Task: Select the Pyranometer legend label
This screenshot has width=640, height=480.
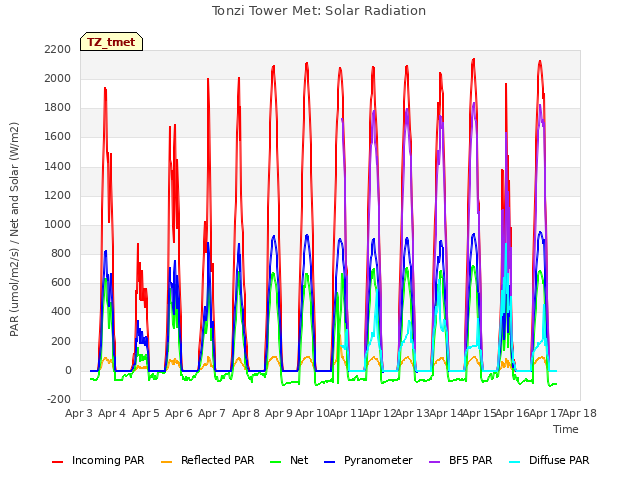Action: (x=378, y=460)
